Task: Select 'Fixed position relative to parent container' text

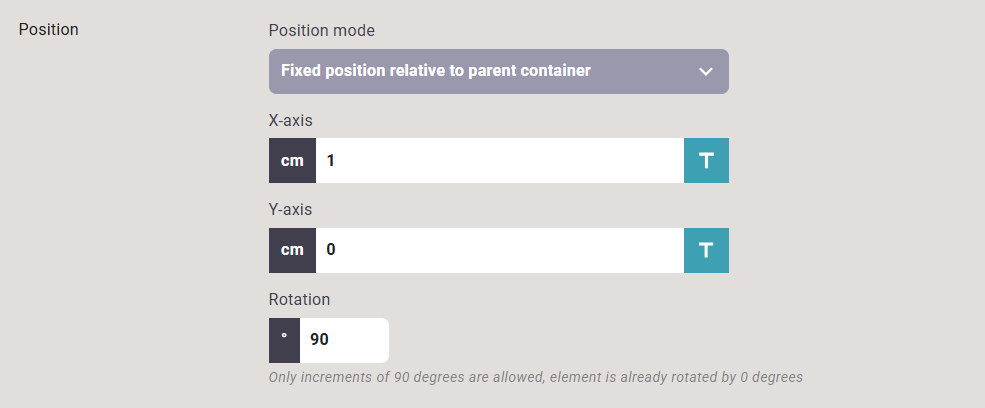Action: click(x=436, y=71)
